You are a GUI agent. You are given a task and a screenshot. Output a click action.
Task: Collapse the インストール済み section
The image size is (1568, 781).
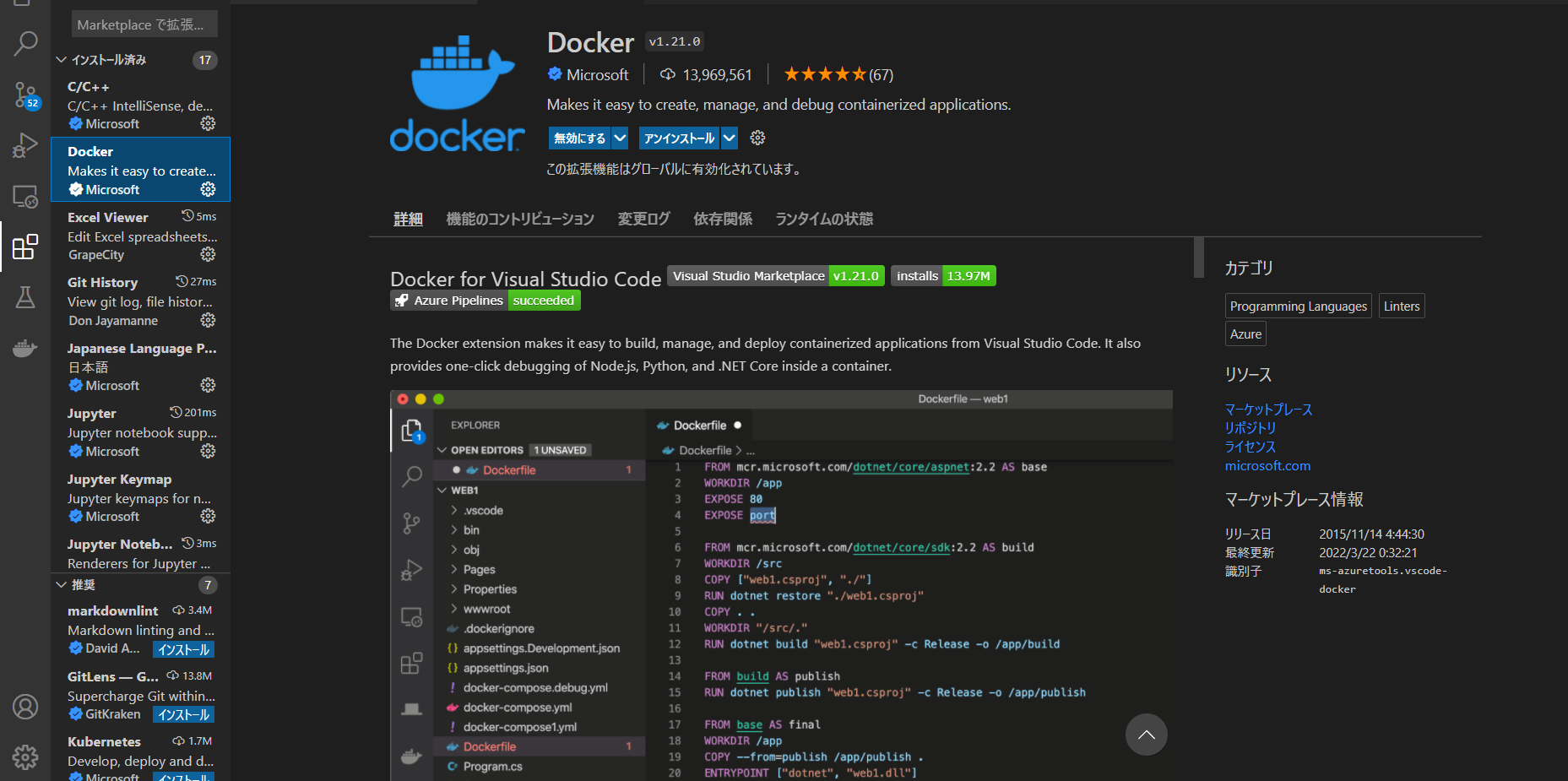coord(61,59)
